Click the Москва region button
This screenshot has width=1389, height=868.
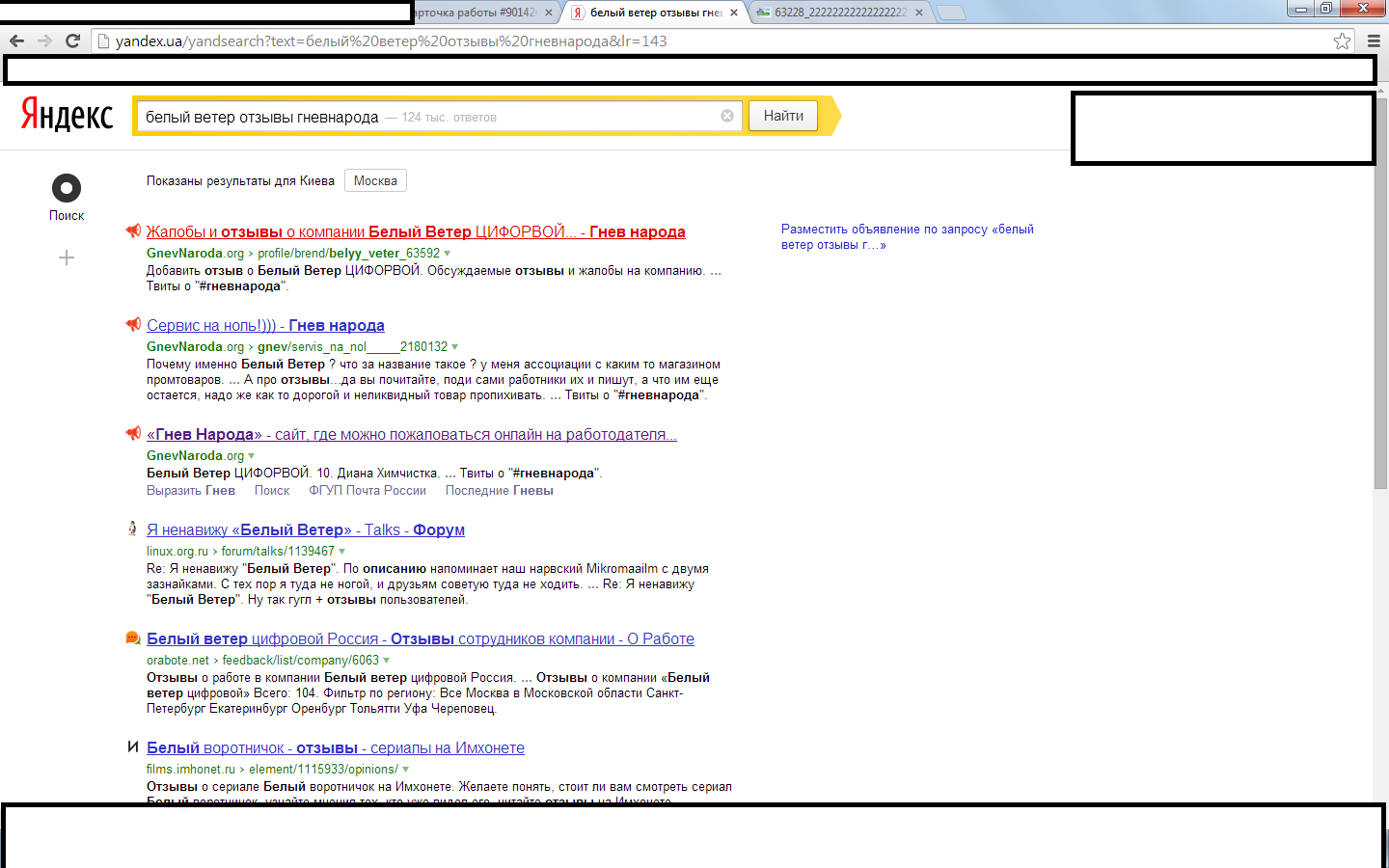click(375, 180)
